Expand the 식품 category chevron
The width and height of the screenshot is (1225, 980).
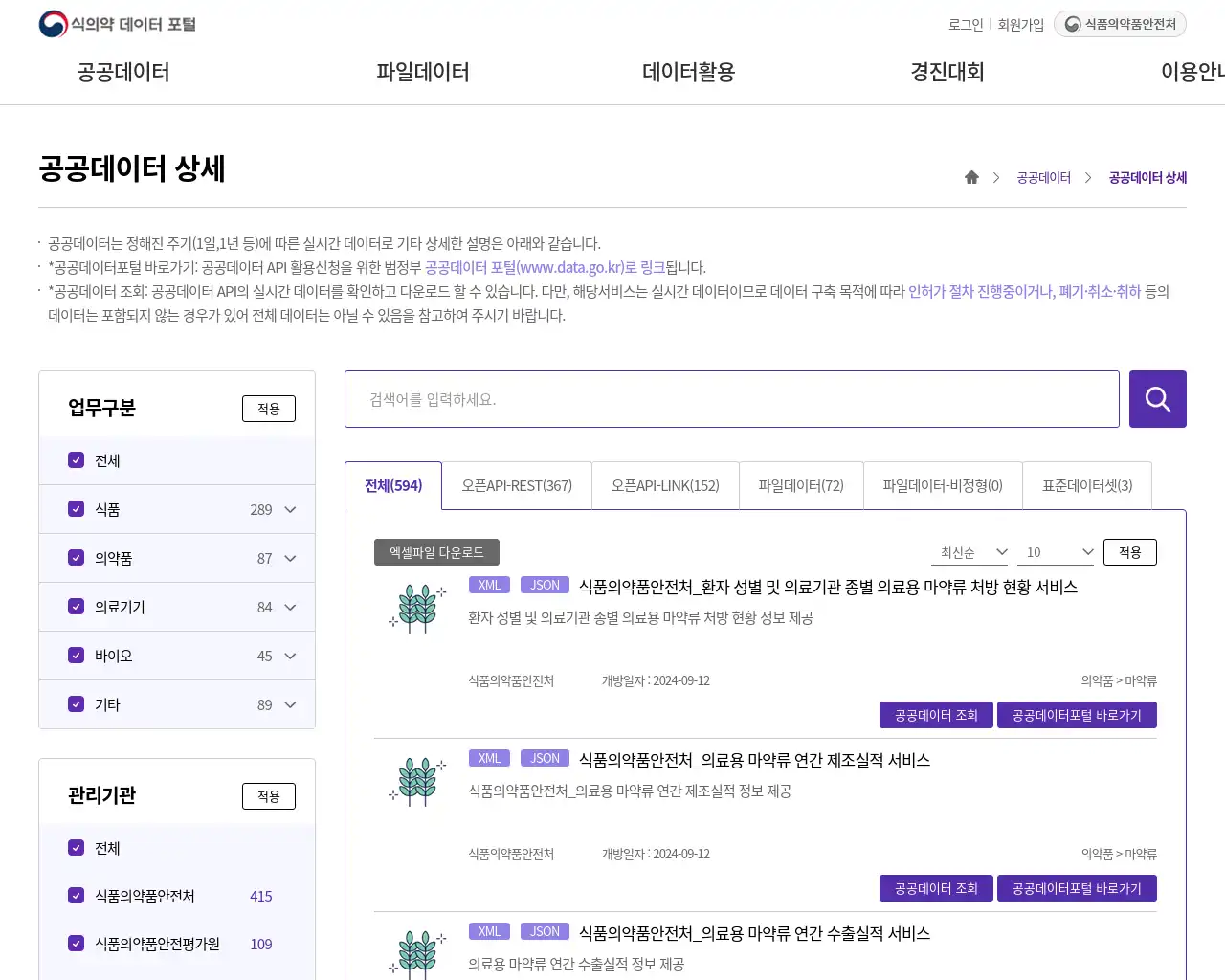(x=291, y=509)
